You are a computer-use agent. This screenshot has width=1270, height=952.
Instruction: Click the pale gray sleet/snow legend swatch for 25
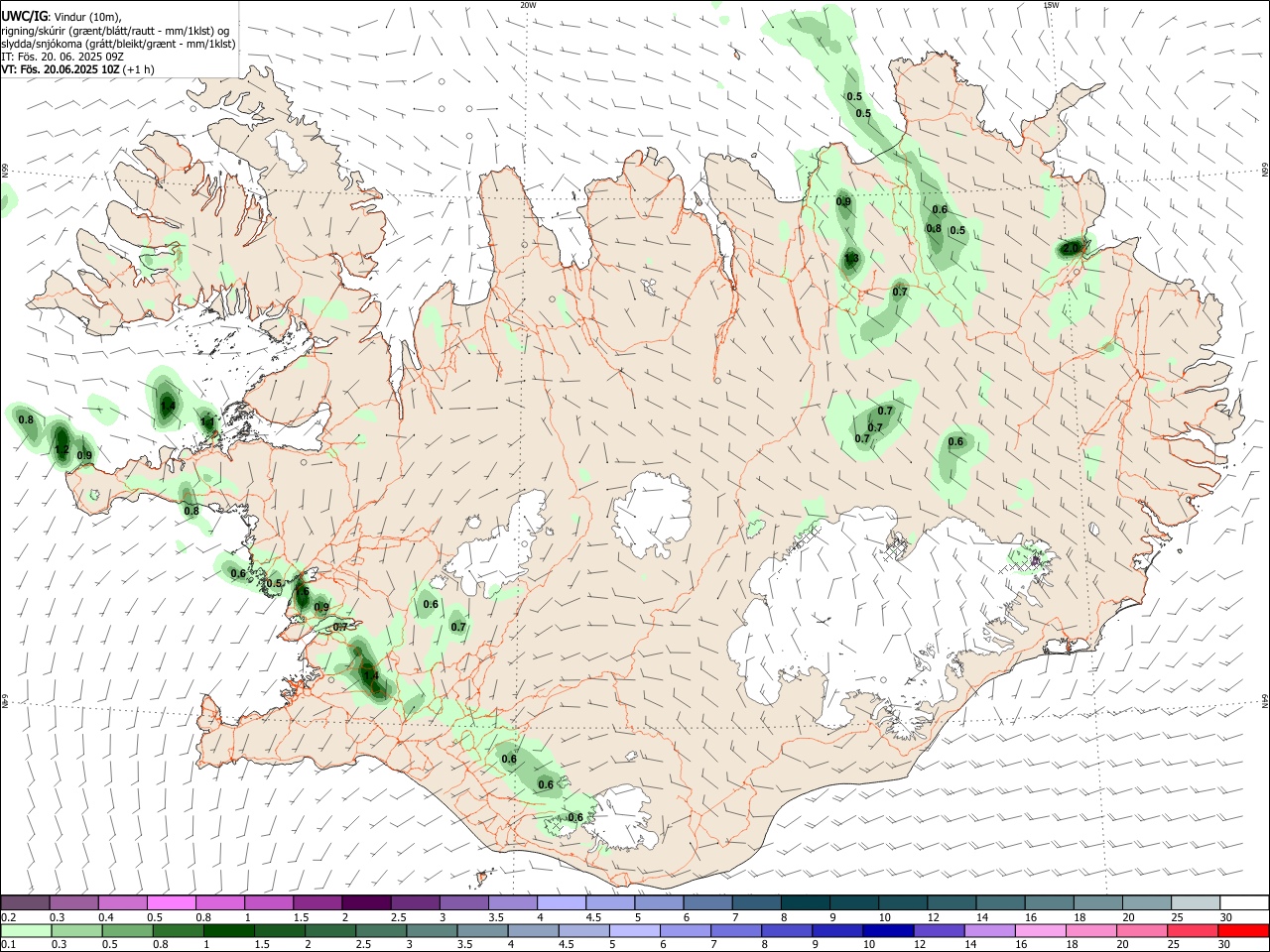coord(1195,903)
